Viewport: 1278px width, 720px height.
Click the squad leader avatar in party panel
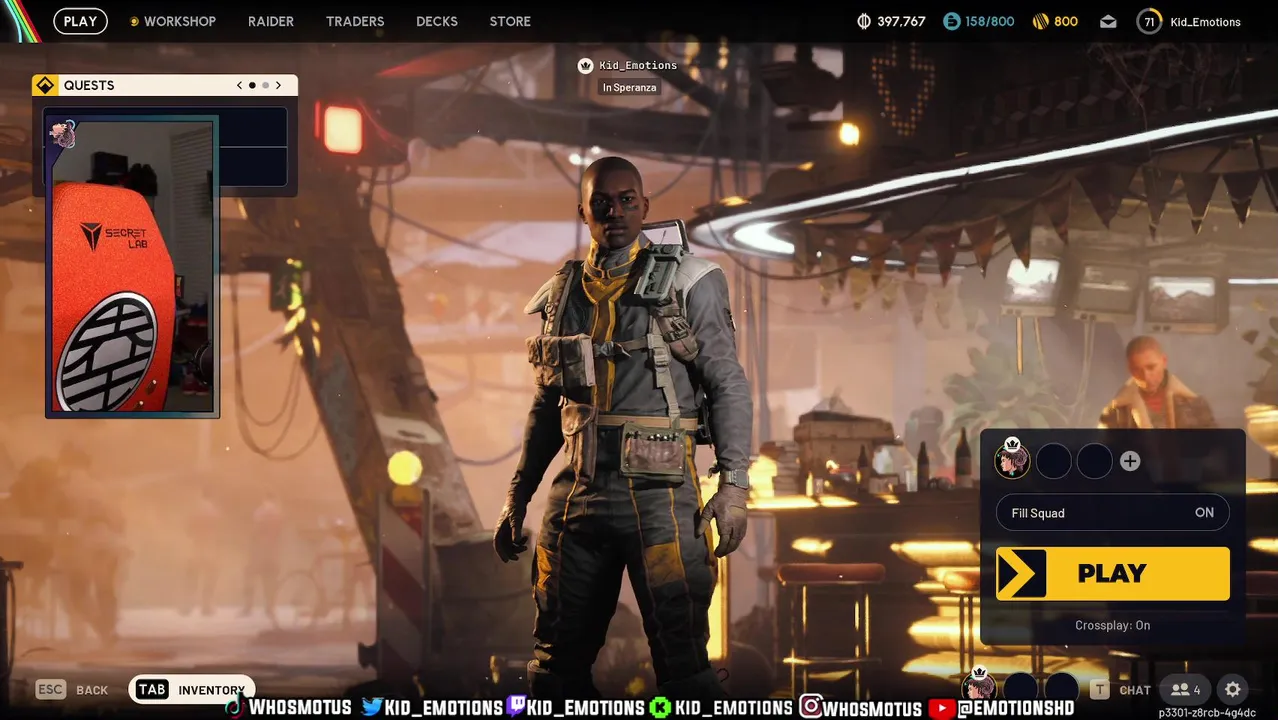click(x=1012, y=460)
